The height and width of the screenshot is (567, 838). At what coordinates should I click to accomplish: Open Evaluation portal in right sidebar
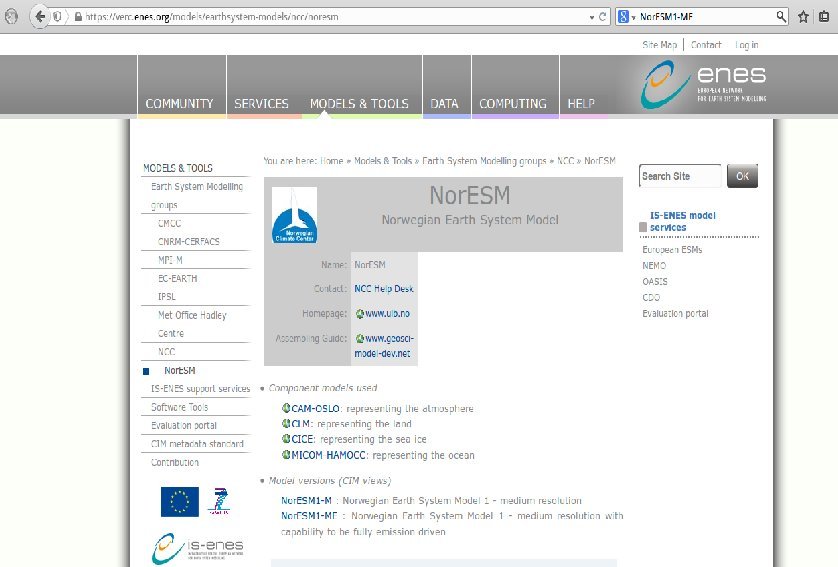coord(675,314)
